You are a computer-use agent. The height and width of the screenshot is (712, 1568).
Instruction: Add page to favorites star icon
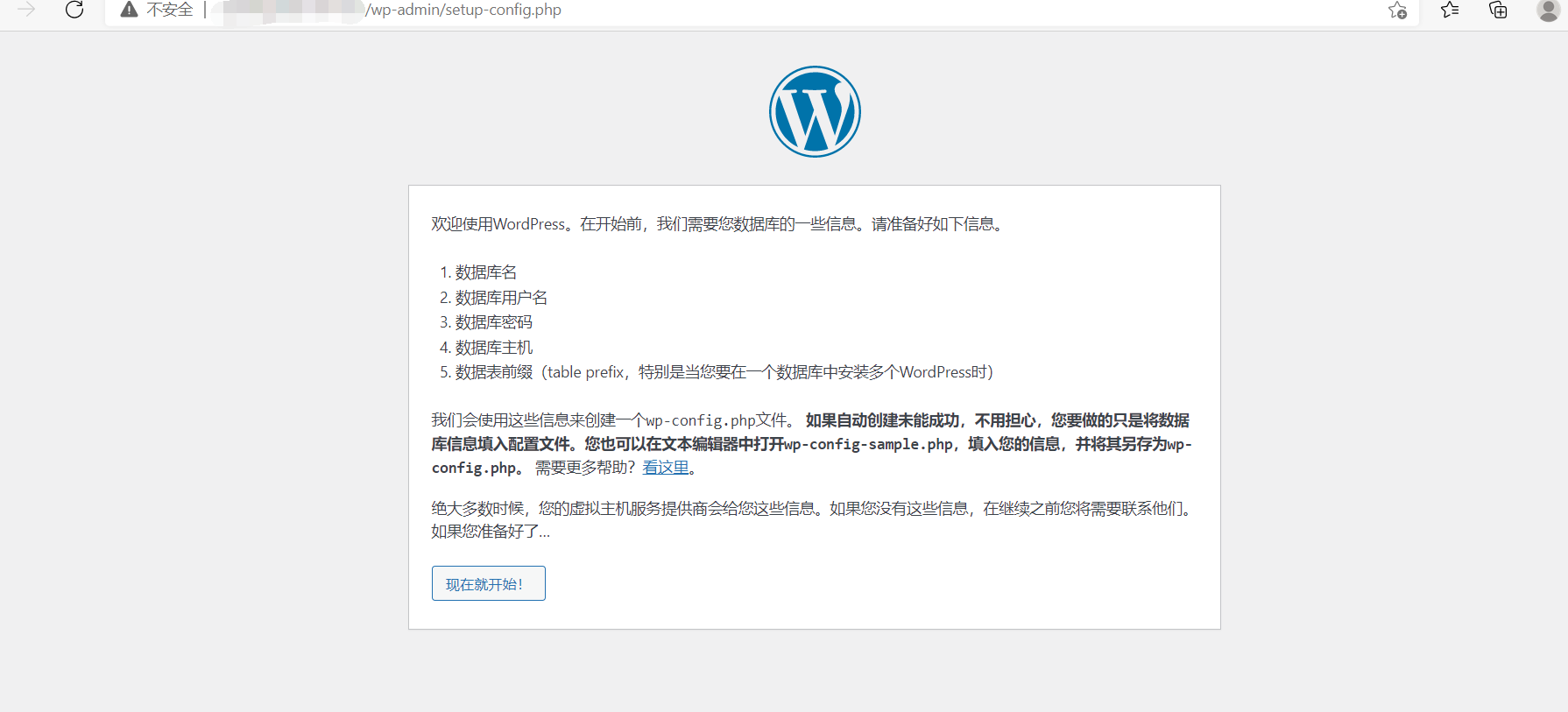click(1397, 10)
